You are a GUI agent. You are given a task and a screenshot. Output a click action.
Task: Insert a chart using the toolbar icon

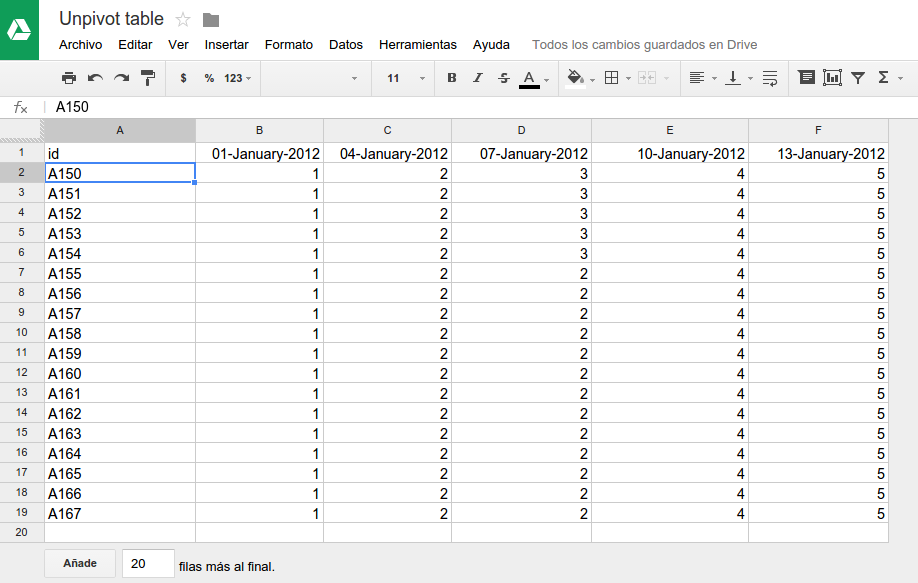(x=832, y=78)
